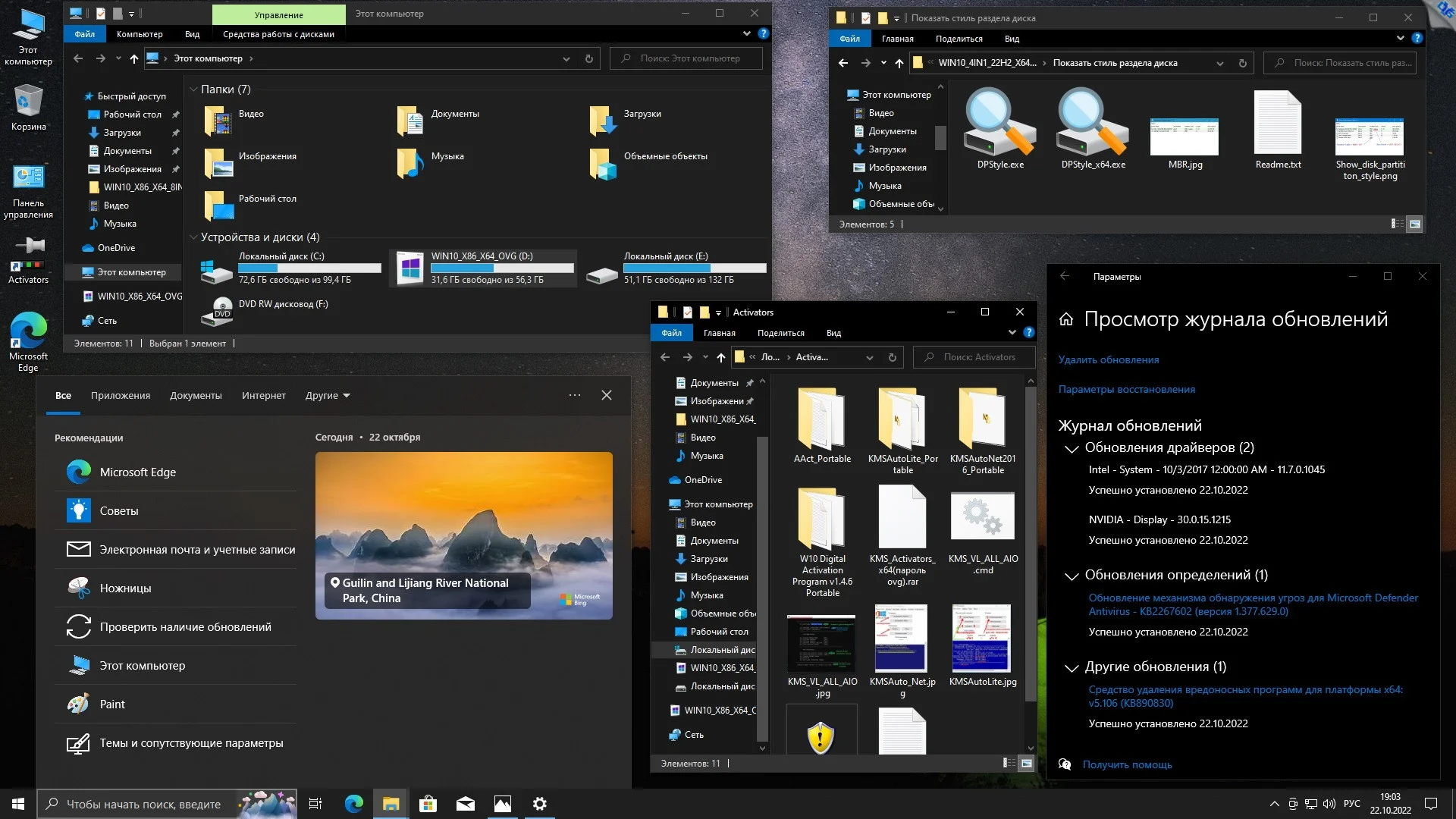The height and width of the screenshot is (819, 1456).
Task: Open the Вид ribbon tab in Activators
Action: [833, 333]
